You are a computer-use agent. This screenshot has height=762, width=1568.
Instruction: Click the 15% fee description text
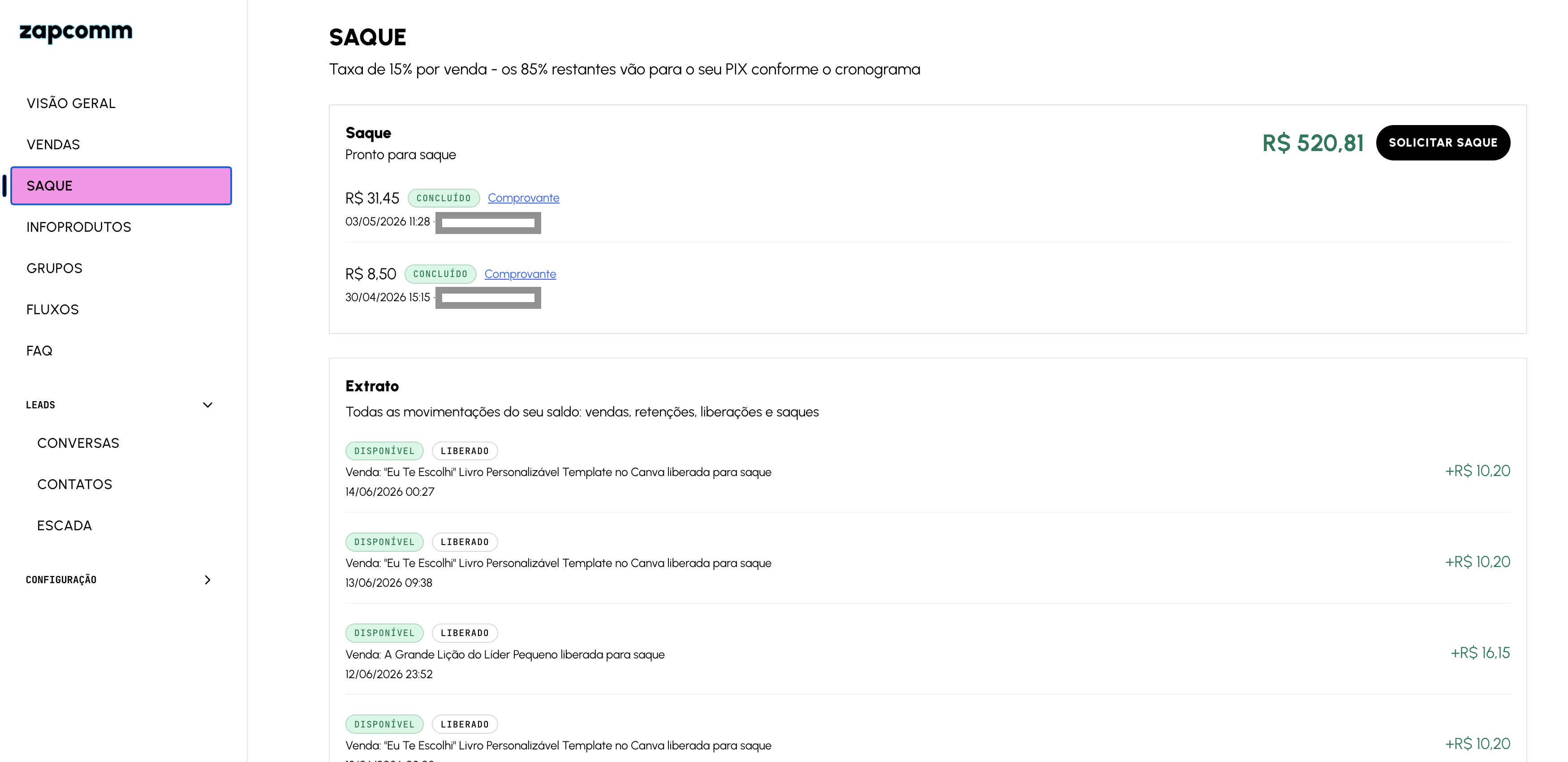click(625, 69)
